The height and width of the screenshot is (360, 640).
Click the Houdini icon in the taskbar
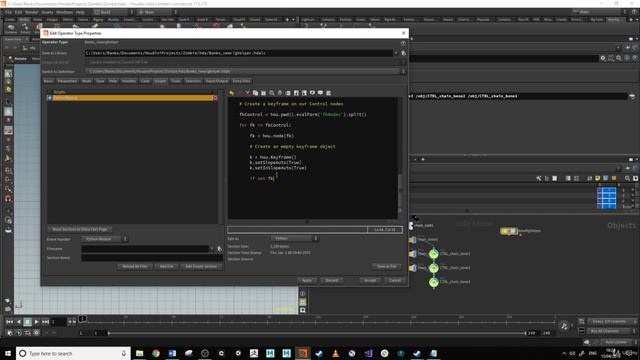point(302,353)
